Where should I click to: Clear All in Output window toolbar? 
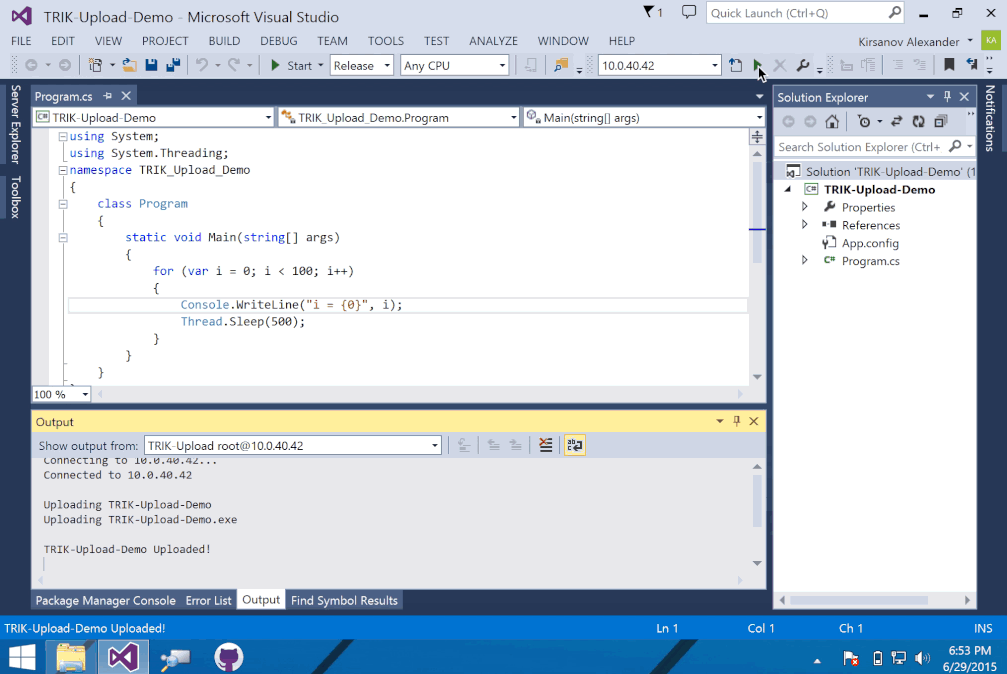(545, 445)
